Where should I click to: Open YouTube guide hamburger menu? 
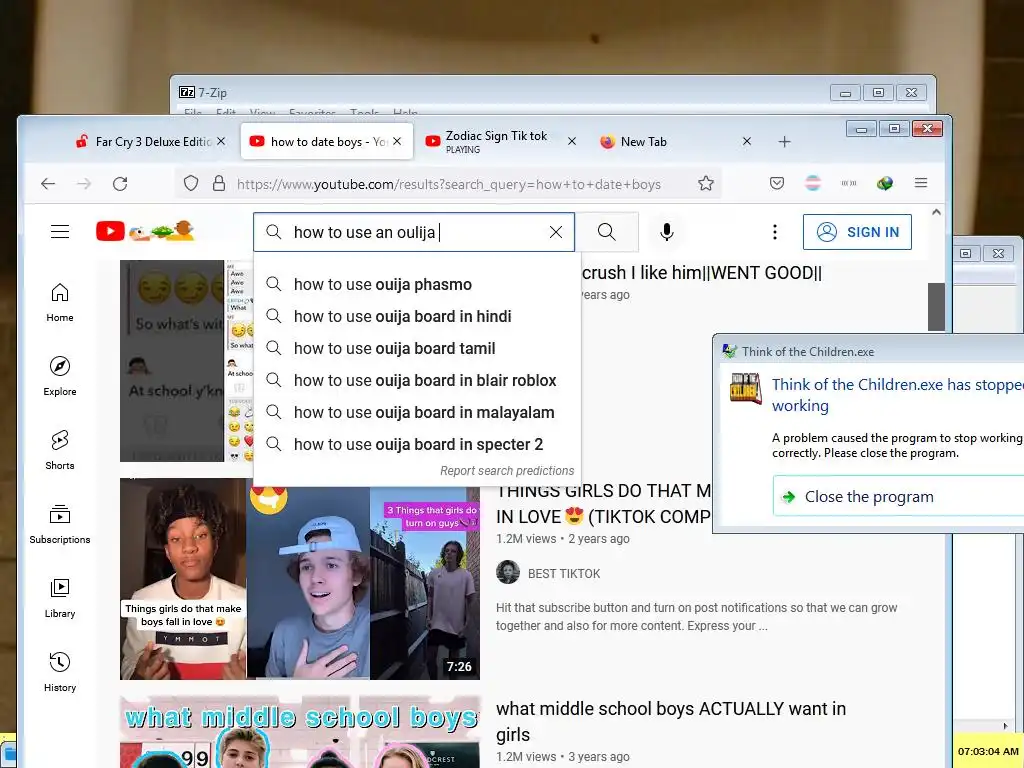60,232
